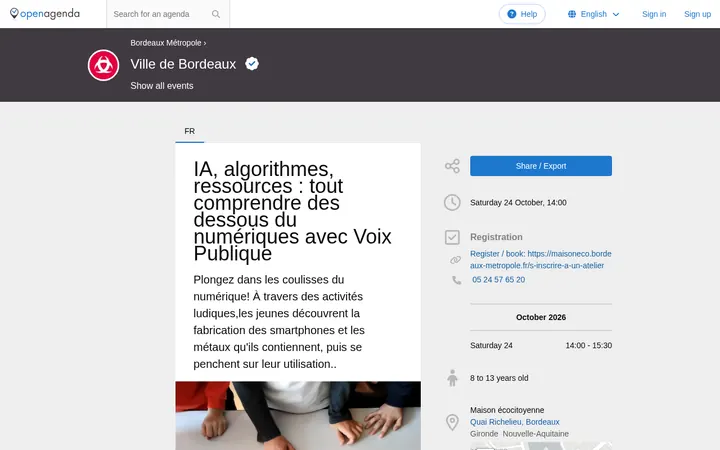Click the Saturday 24 October, 14:00 text

[x=518, y=202]
